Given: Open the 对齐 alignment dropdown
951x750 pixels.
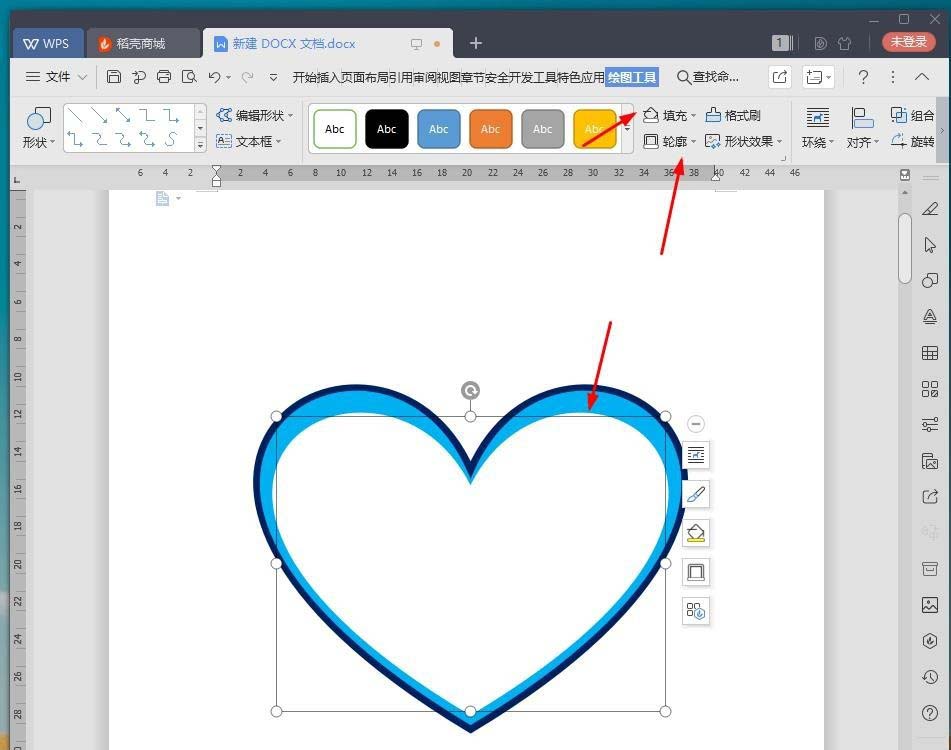Looking at the screenshot, I should (861, 141).
